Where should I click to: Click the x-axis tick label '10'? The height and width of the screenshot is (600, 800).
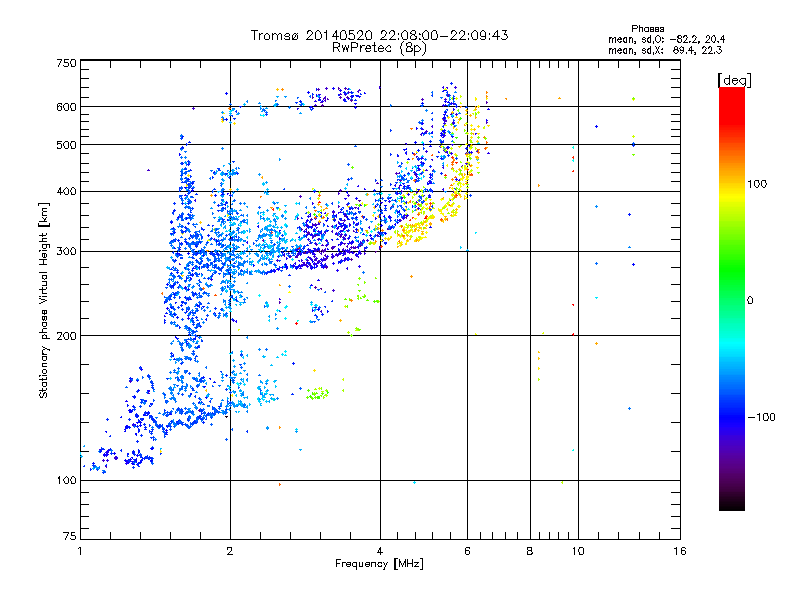coord(578,551)
